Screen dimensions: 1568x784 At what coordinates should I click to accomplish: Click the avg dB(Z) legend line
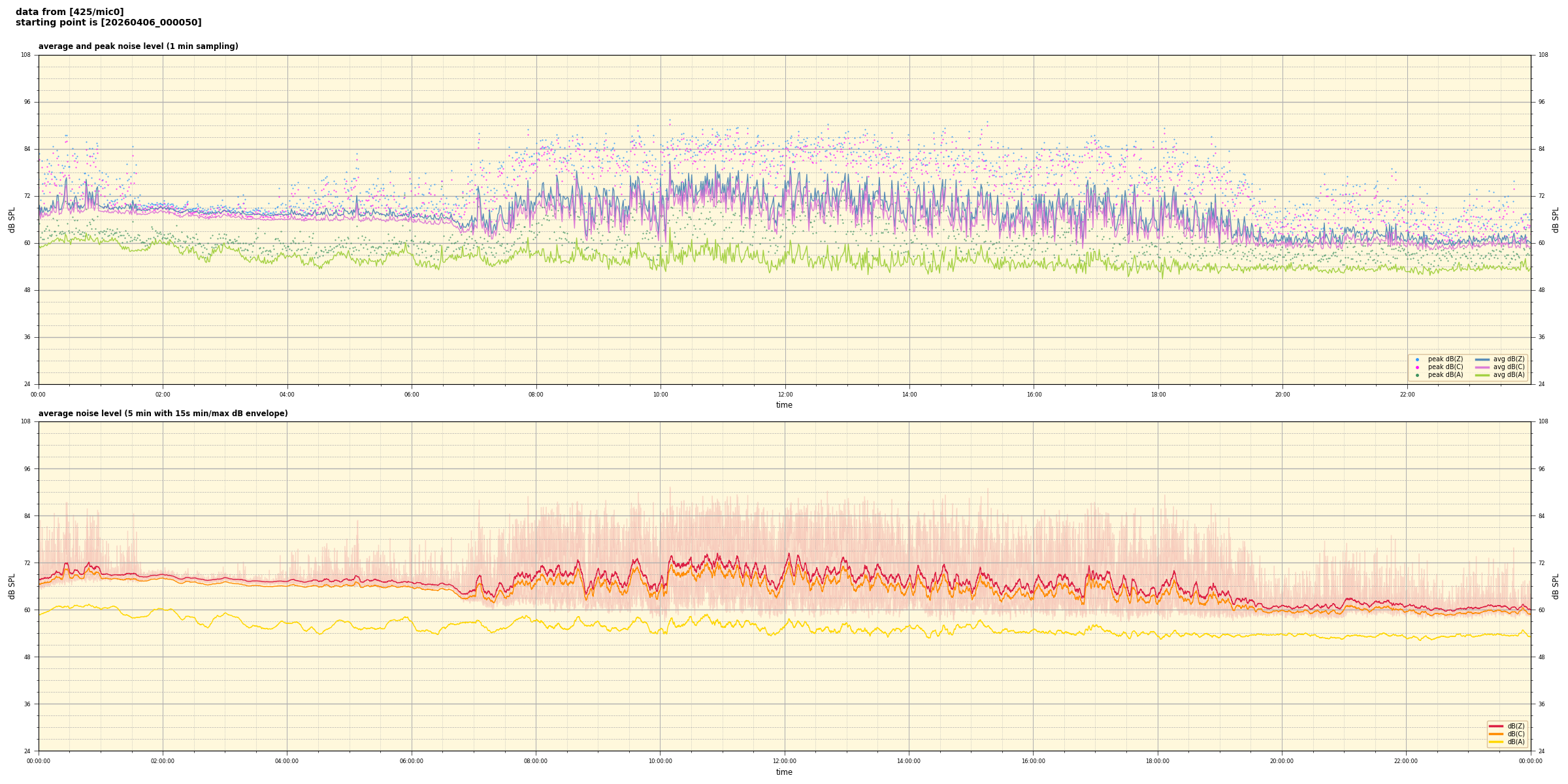click(1482, 359)
